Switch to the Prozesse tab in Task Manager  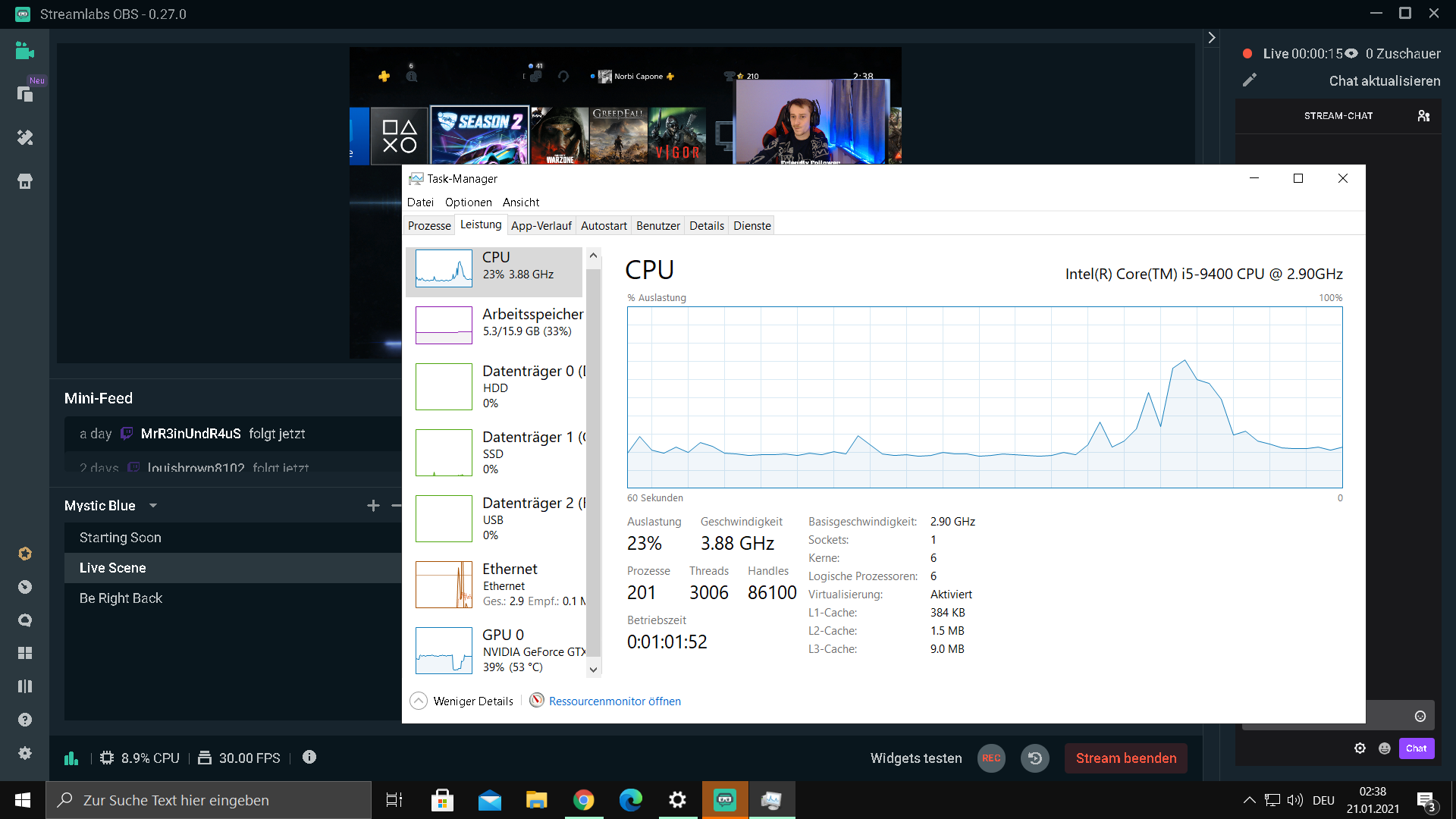(x=429, y=225)
